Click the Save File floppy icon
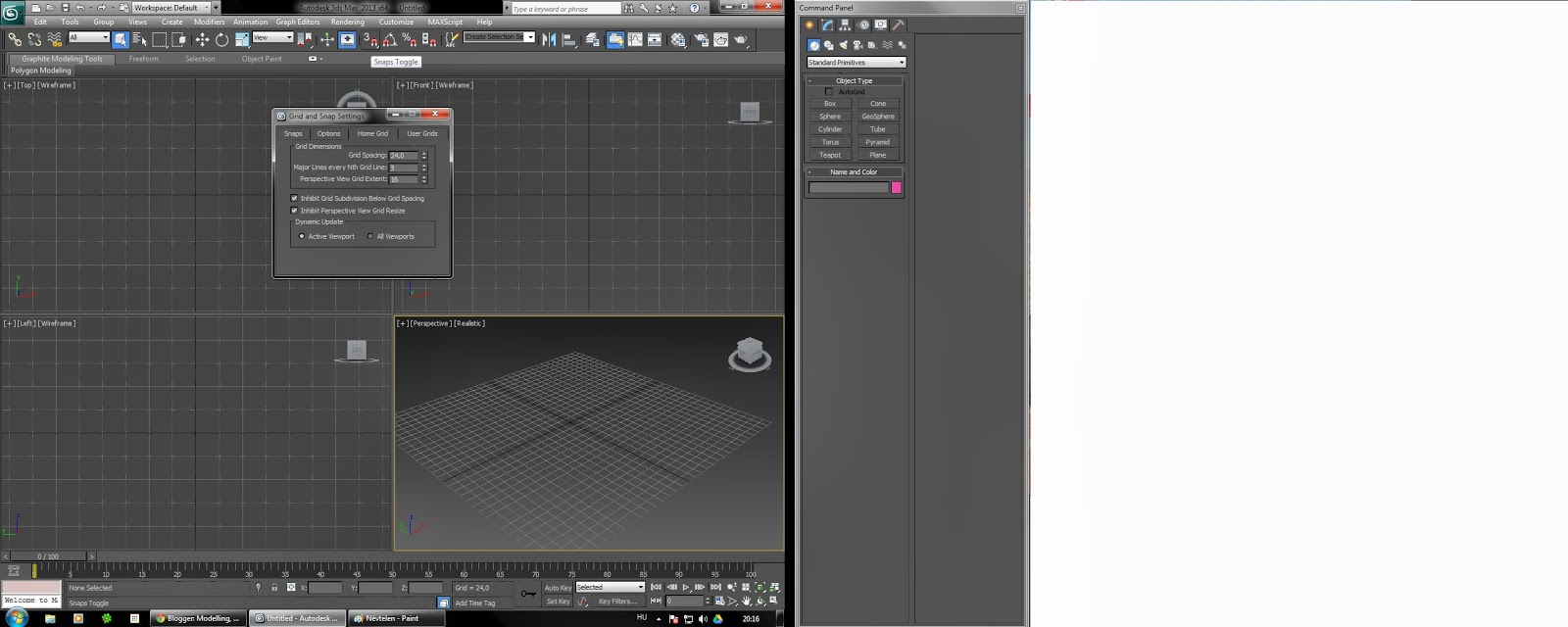The height and width of the screenshot is (627, 1568). (66, 7)
